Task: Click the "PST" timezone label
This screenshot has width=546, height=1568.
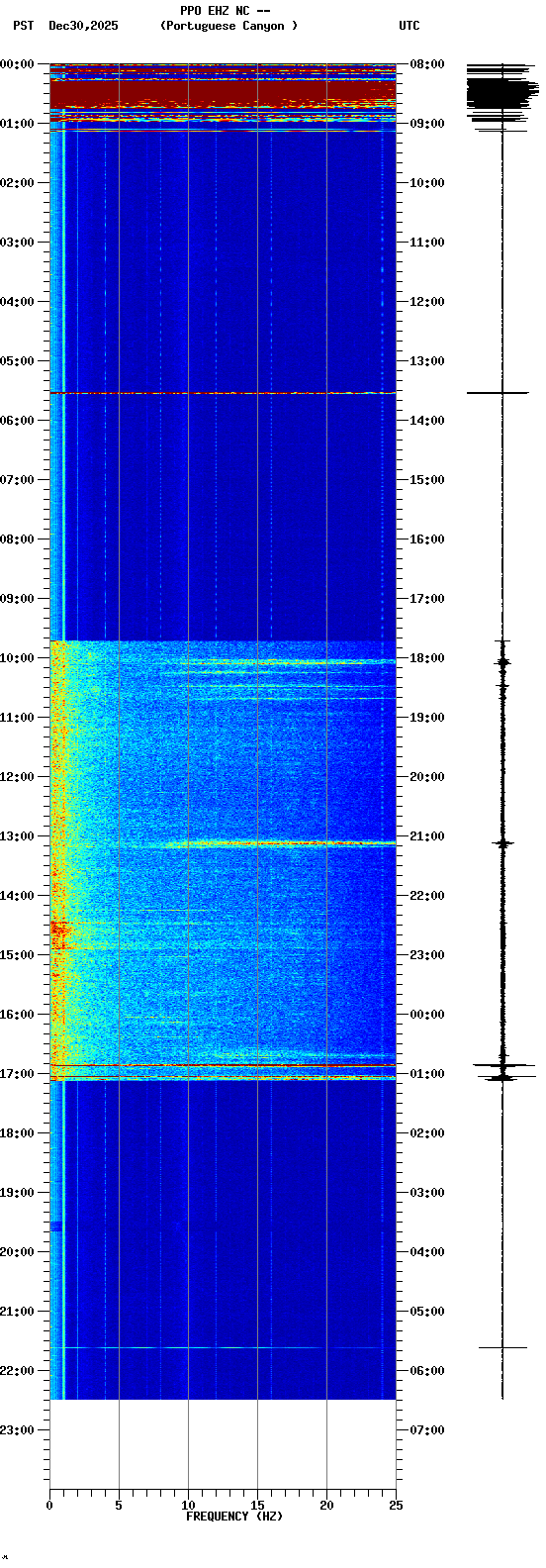Action: 23,26
